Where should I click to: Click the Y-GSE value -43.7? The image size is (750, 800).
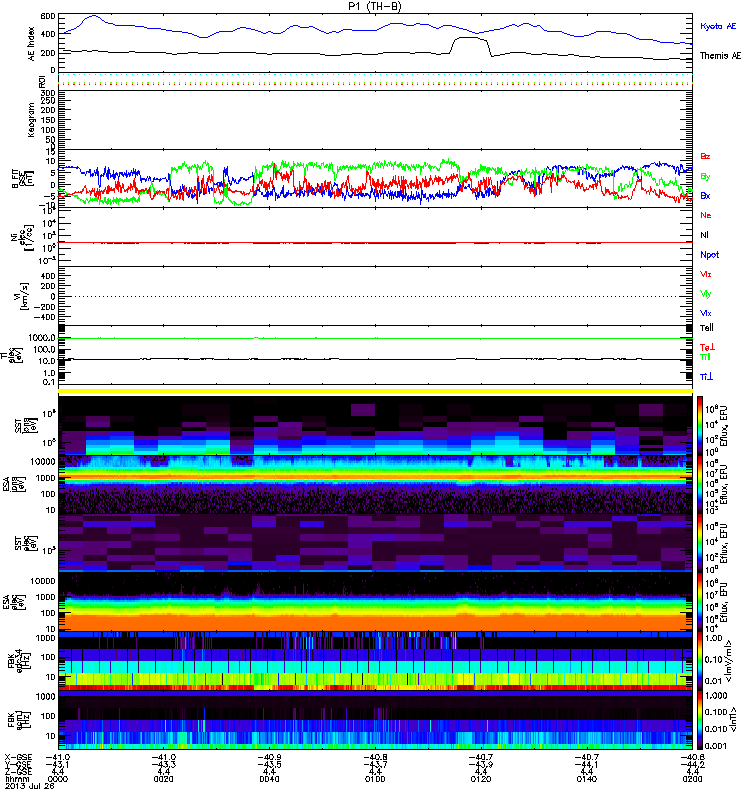pos(375,765)
